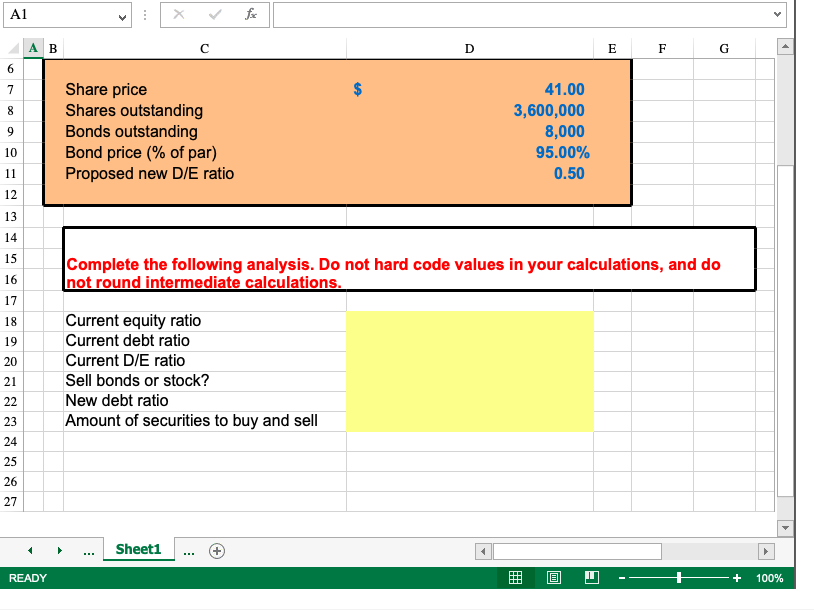This screenshot has width=814, height=613.
Task: Zoom in with the plus icon
Action: point(737,578)
